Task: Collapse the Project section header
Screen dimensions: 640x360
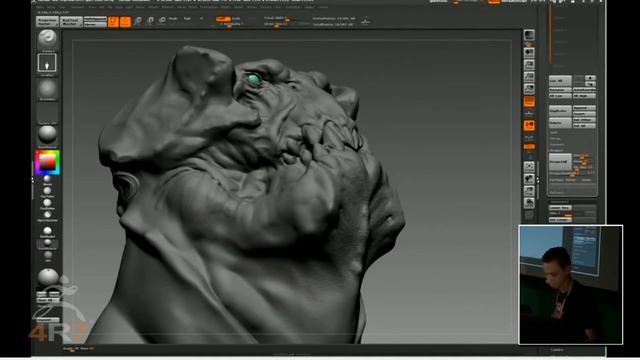Action: pos(556,150)
